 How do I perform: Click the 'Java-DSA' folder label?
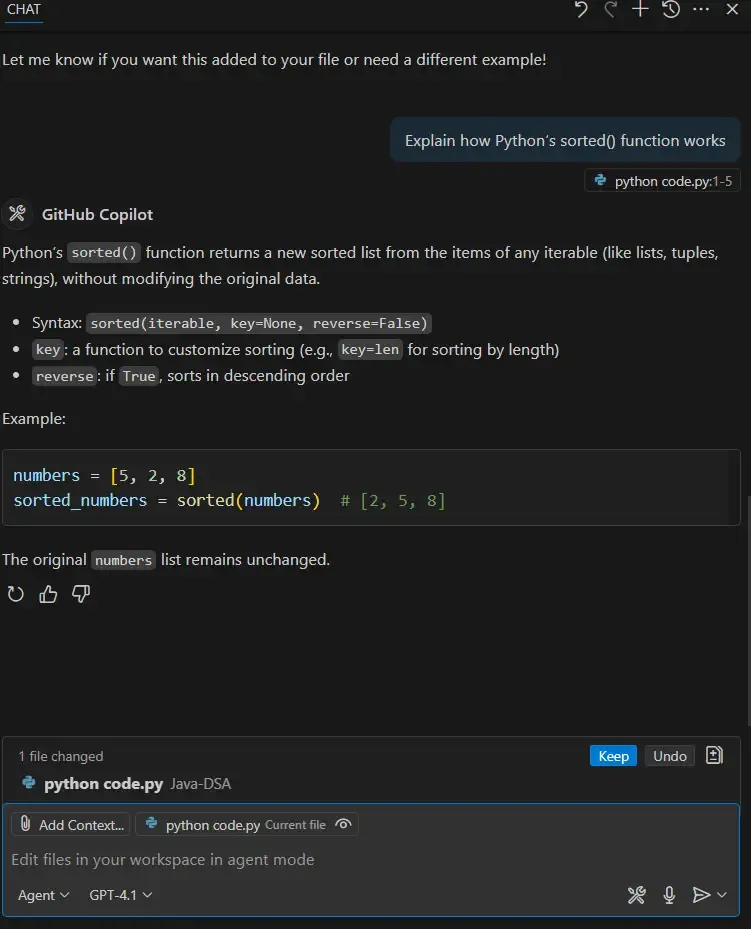click(201, 784)
